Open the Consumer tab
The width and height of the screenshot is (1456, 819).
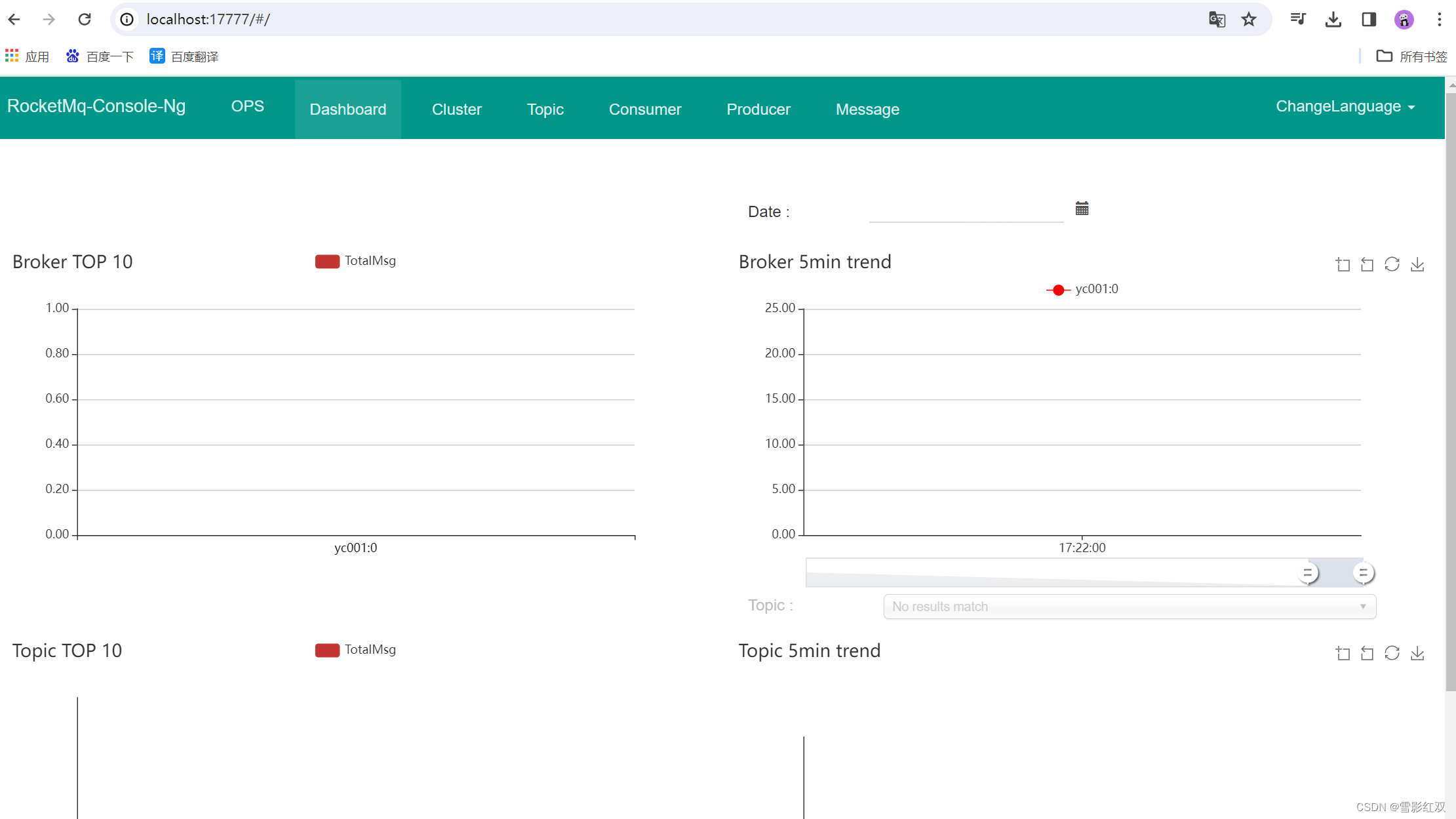click(x=644, y=110)
